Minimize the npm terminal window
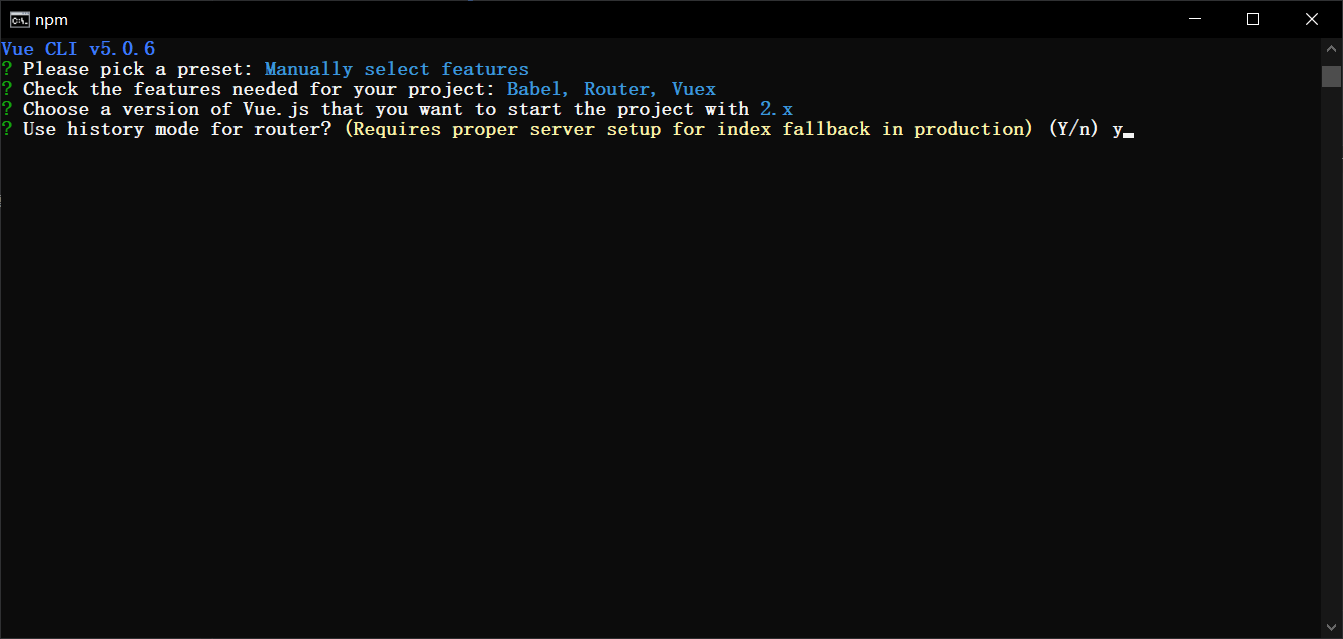The image size is (1343, 639). (x=1196, y=19)
